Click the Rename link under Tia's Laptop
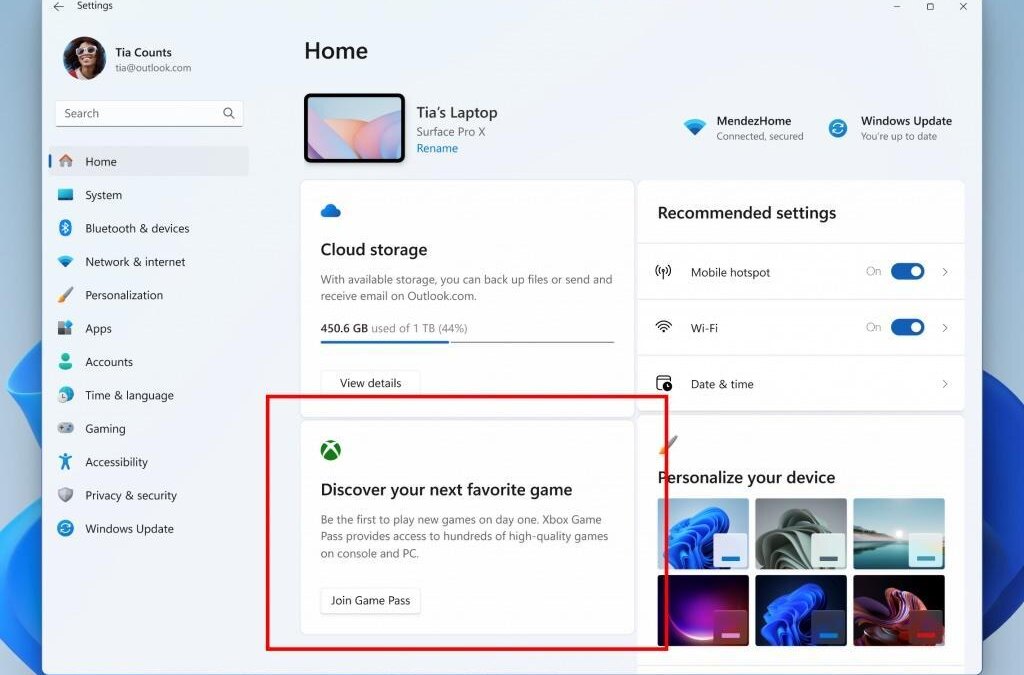The image size is (1024, 675). 437,147
